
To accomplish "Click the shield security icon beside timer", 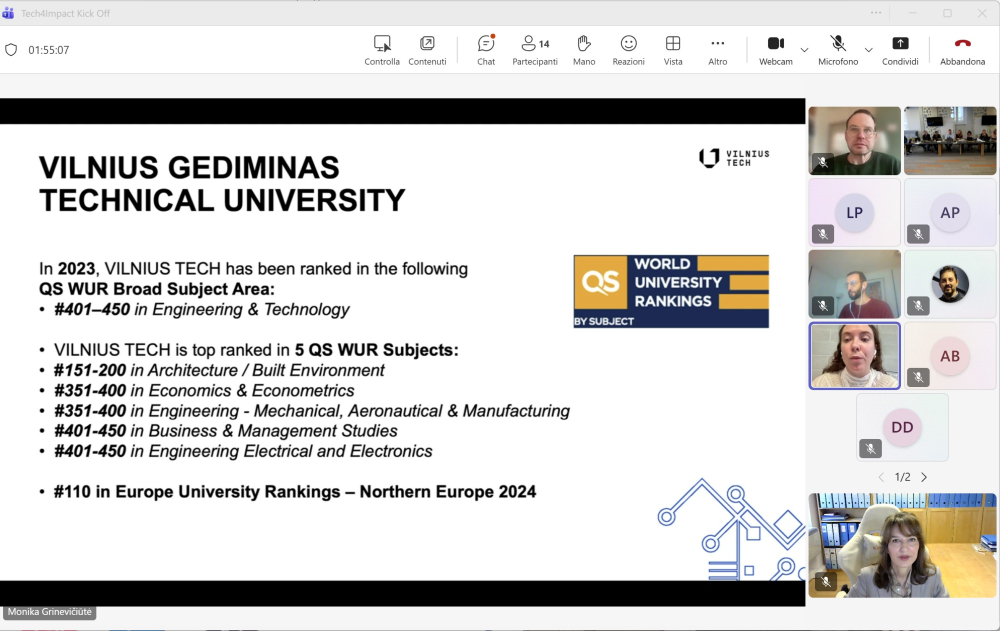I will click(12, 50).
